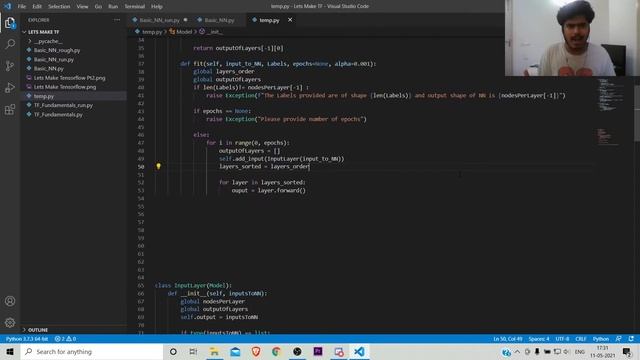640x360 pixels.
Task: Click the Windows search box
Action: 91,352
